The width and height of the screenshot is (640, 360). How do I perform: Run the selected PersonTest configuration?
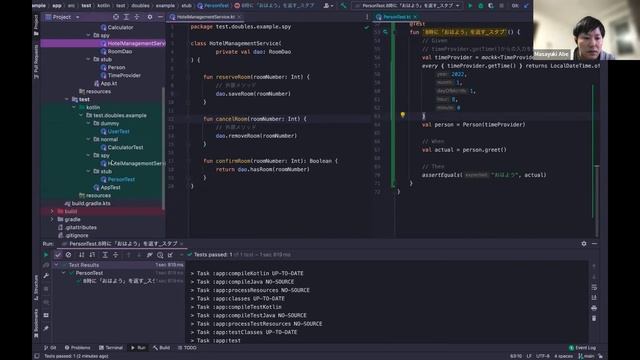coord(470,6)
